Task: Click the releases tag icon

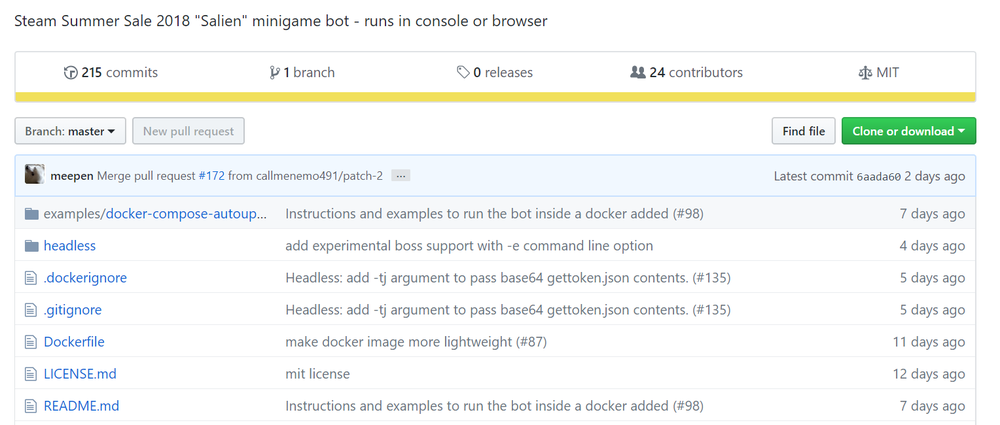Action: click(x=463, y=73)
